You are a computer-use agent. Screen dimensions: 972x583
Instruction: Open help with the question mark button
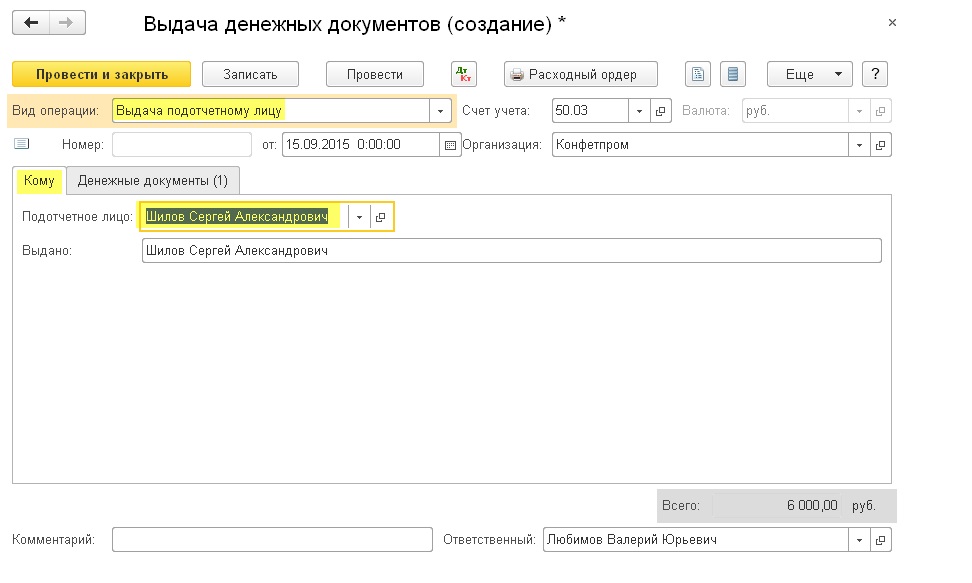[x=875, y=74]
